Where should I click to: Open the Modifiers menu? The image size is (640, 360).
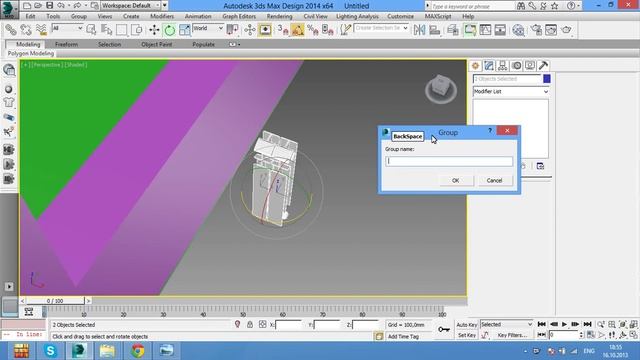tap(162, 16)
